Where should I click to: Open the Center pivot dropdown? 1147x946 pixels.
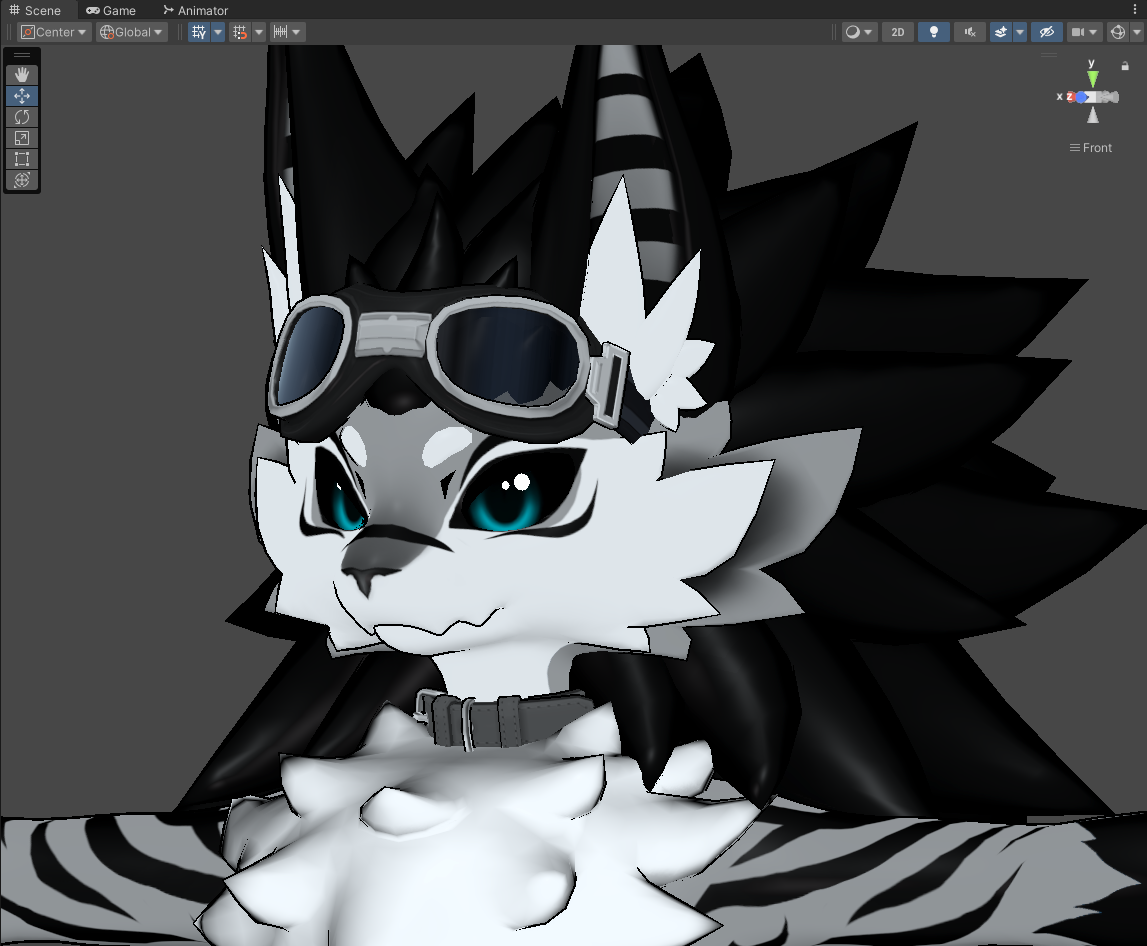pyautogui.click(x=54, y=32)
